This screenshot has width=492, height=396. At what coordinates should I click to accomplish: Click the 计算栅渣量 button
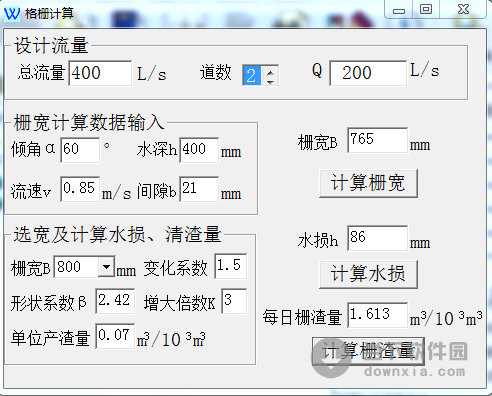368,351
